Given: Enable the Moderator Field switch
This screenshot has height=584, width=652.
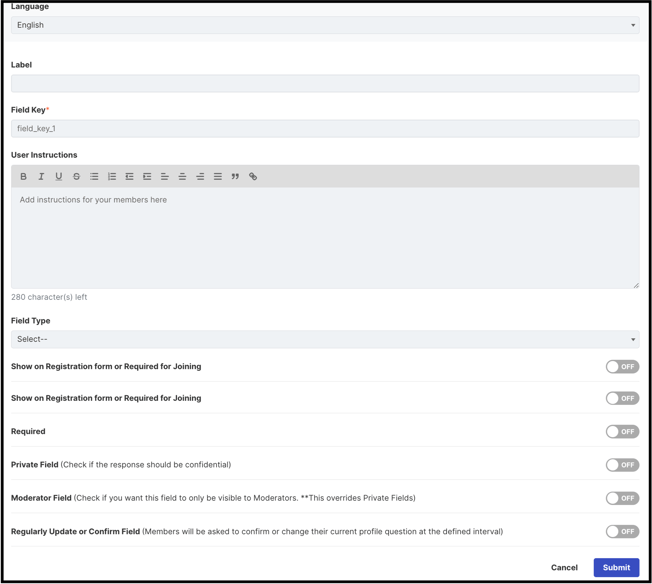Looking at the screenshot, I should tap(622, 498).
